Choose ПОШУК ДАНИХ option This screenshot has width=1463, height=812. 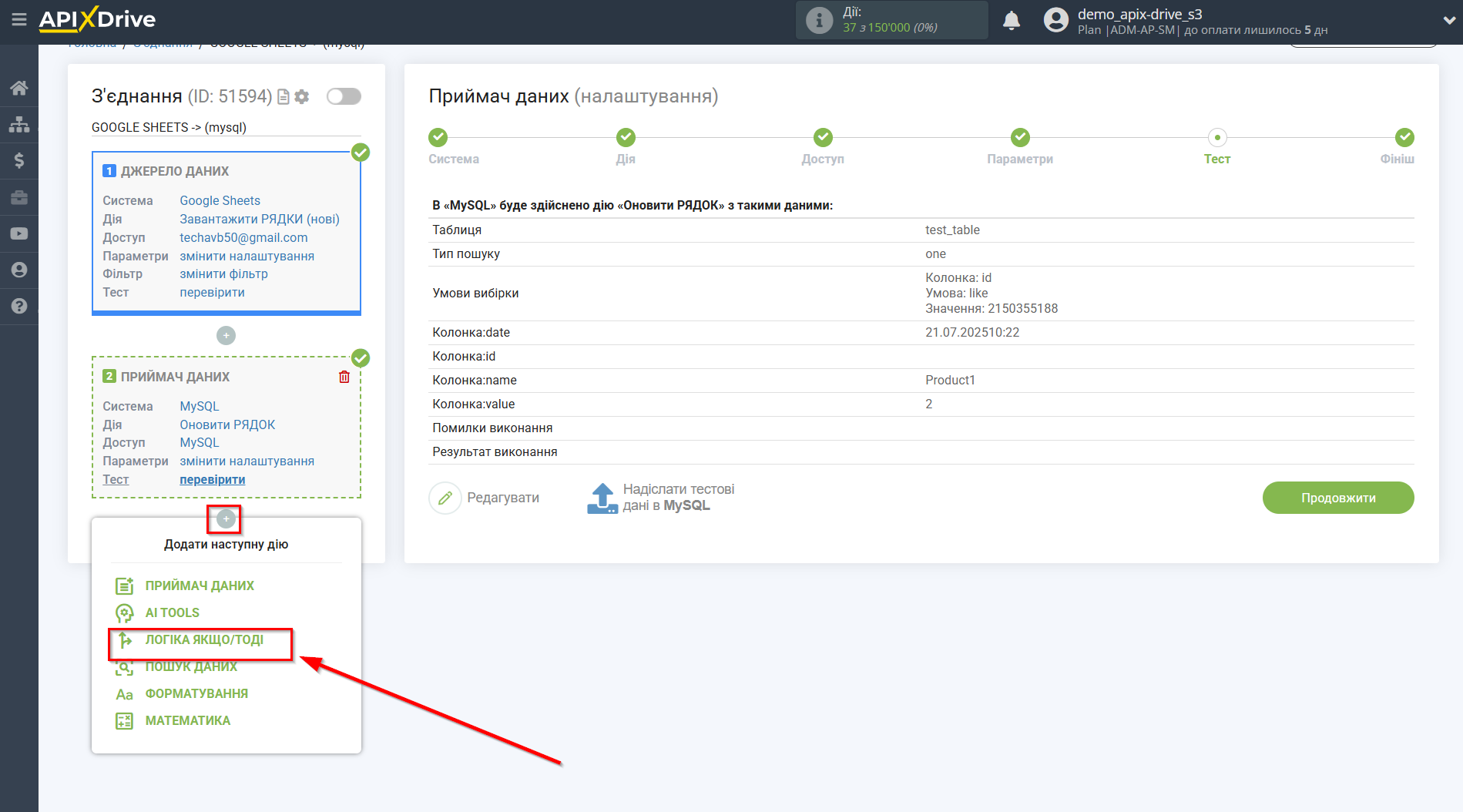pyautogui.click(x=191, y=666)
